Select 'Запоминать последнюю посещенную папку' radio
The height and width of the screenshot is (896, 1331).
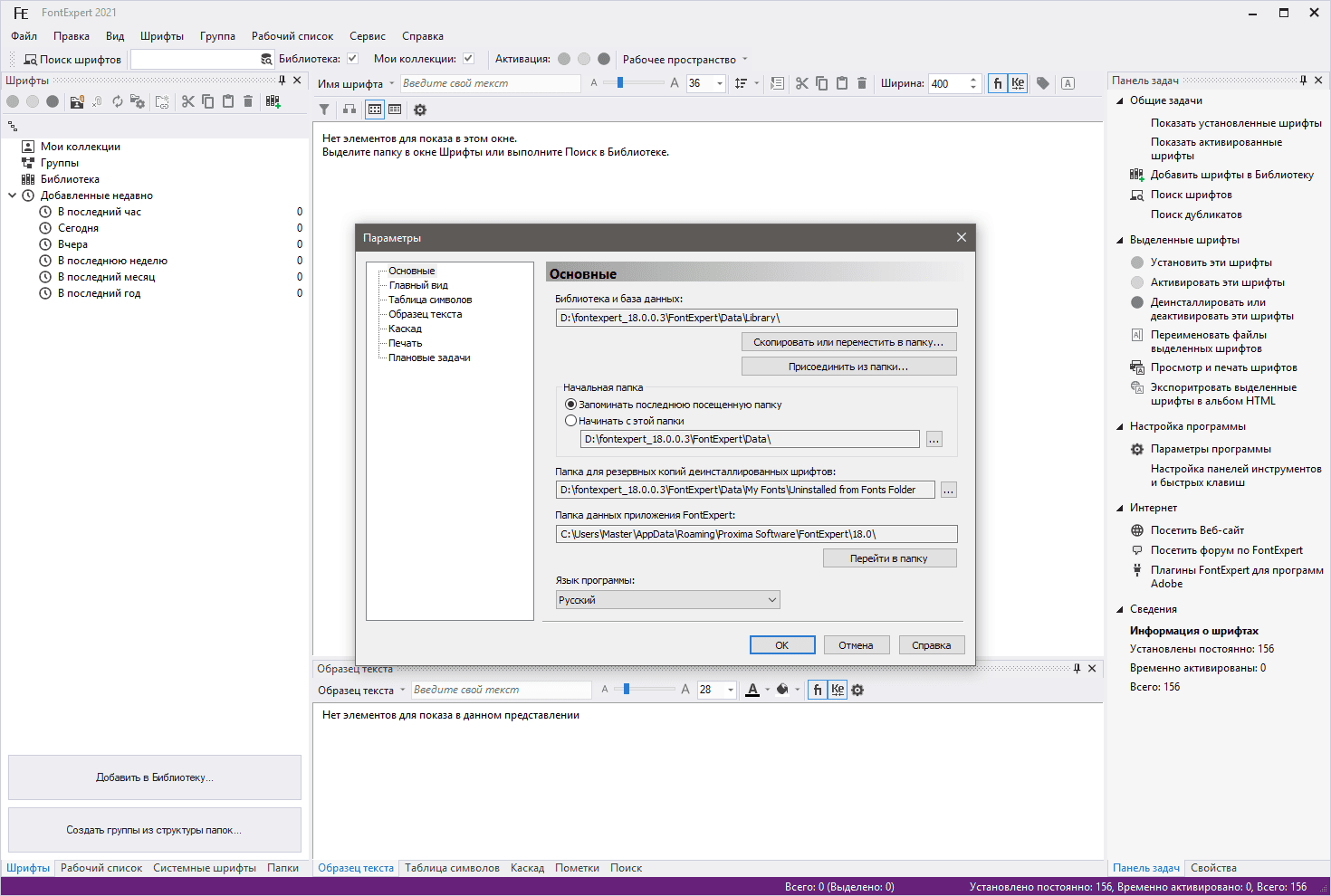[x=570, y=405]
